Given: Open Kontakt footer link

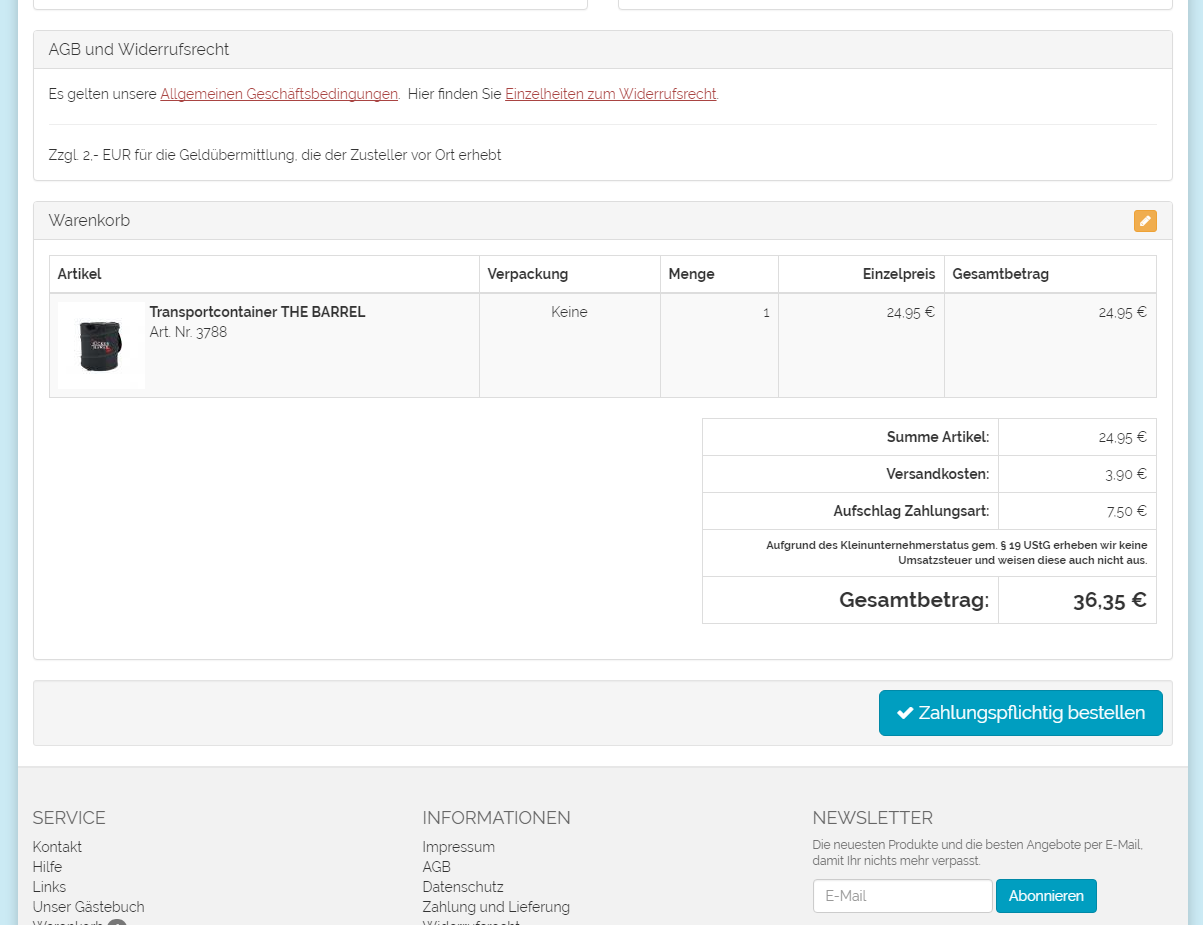Looking at the screenshot, I should 57,847.
